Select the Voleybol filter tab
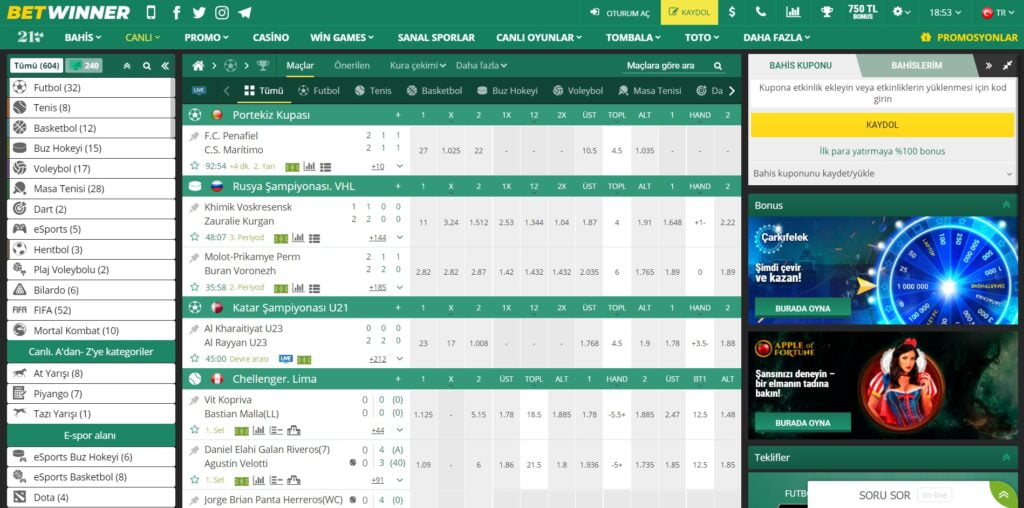Image resolution: width=1024 pixels, height=508 pixels. pyautogui.click(x=577, y=91)
